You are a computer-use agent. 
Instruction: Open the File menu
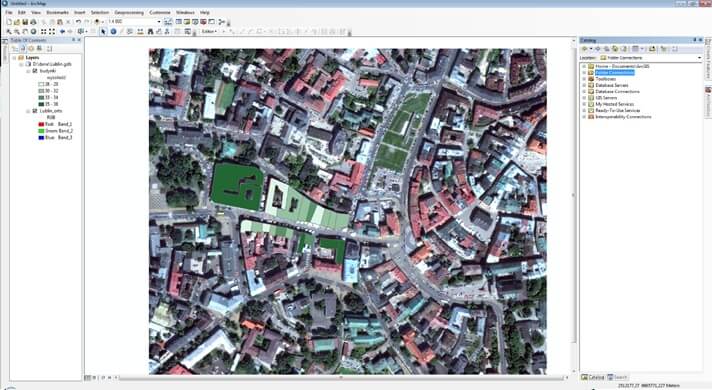coord(9,12)
